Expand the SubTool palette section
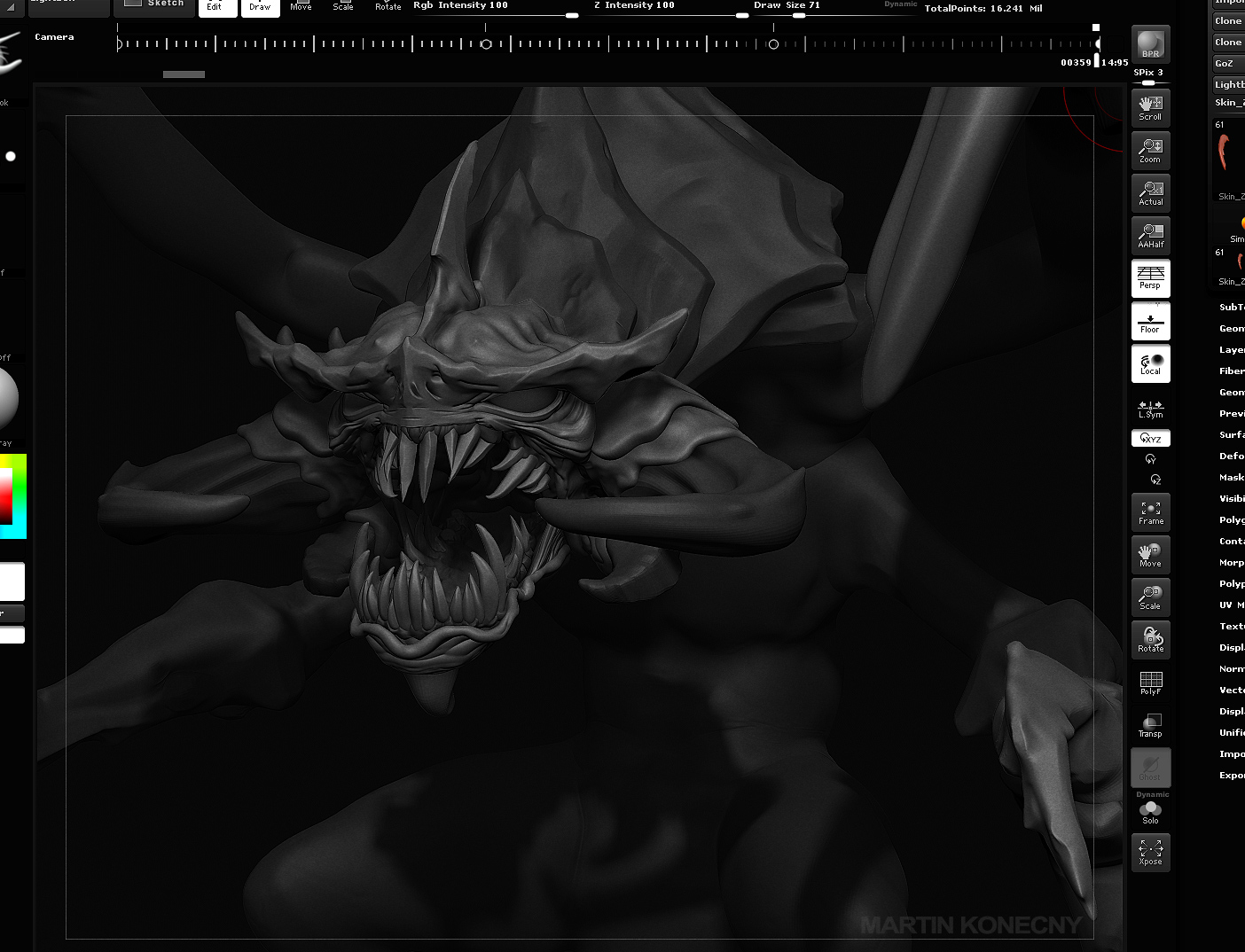This screenshot has height=952, width=1245. point(1231,307)
